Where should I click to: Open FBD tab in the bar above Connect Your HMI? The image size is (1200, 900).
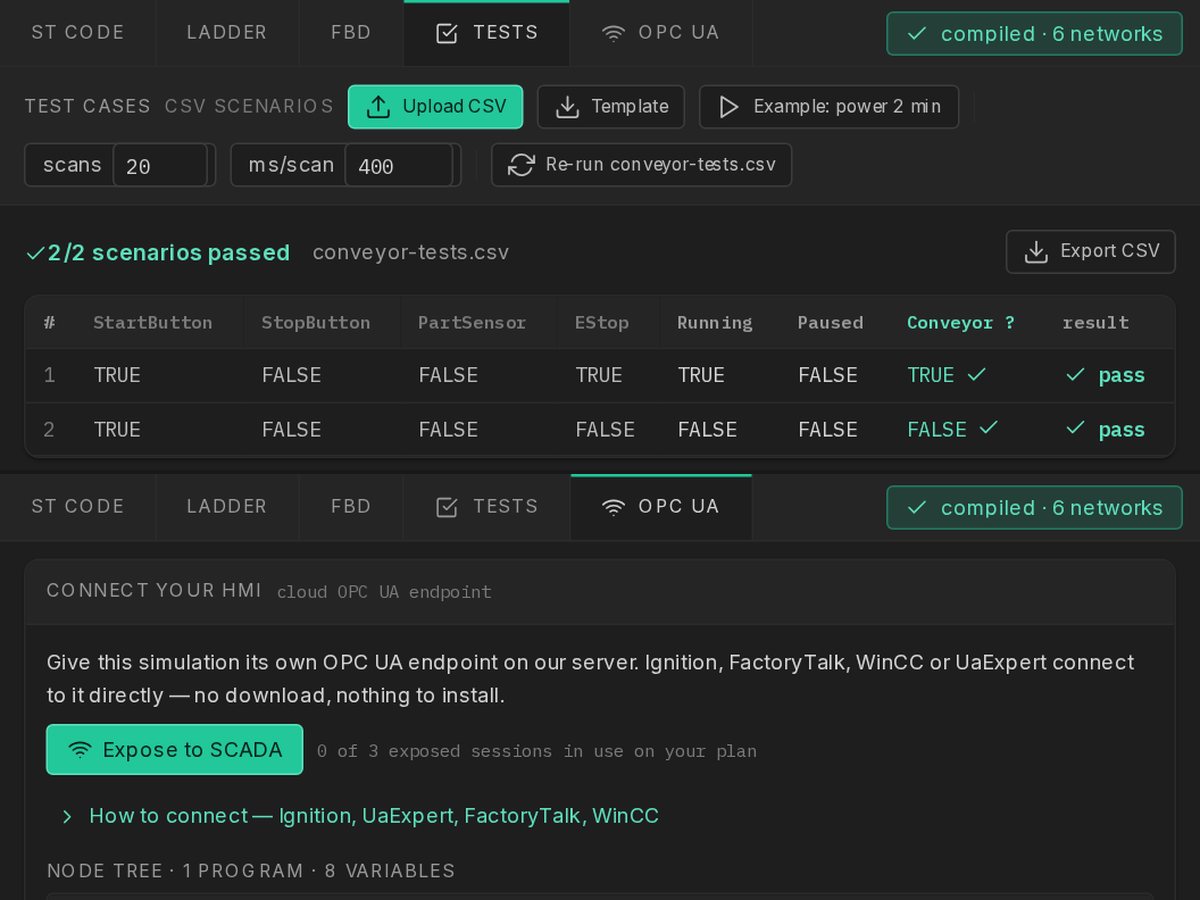(351, 506)
